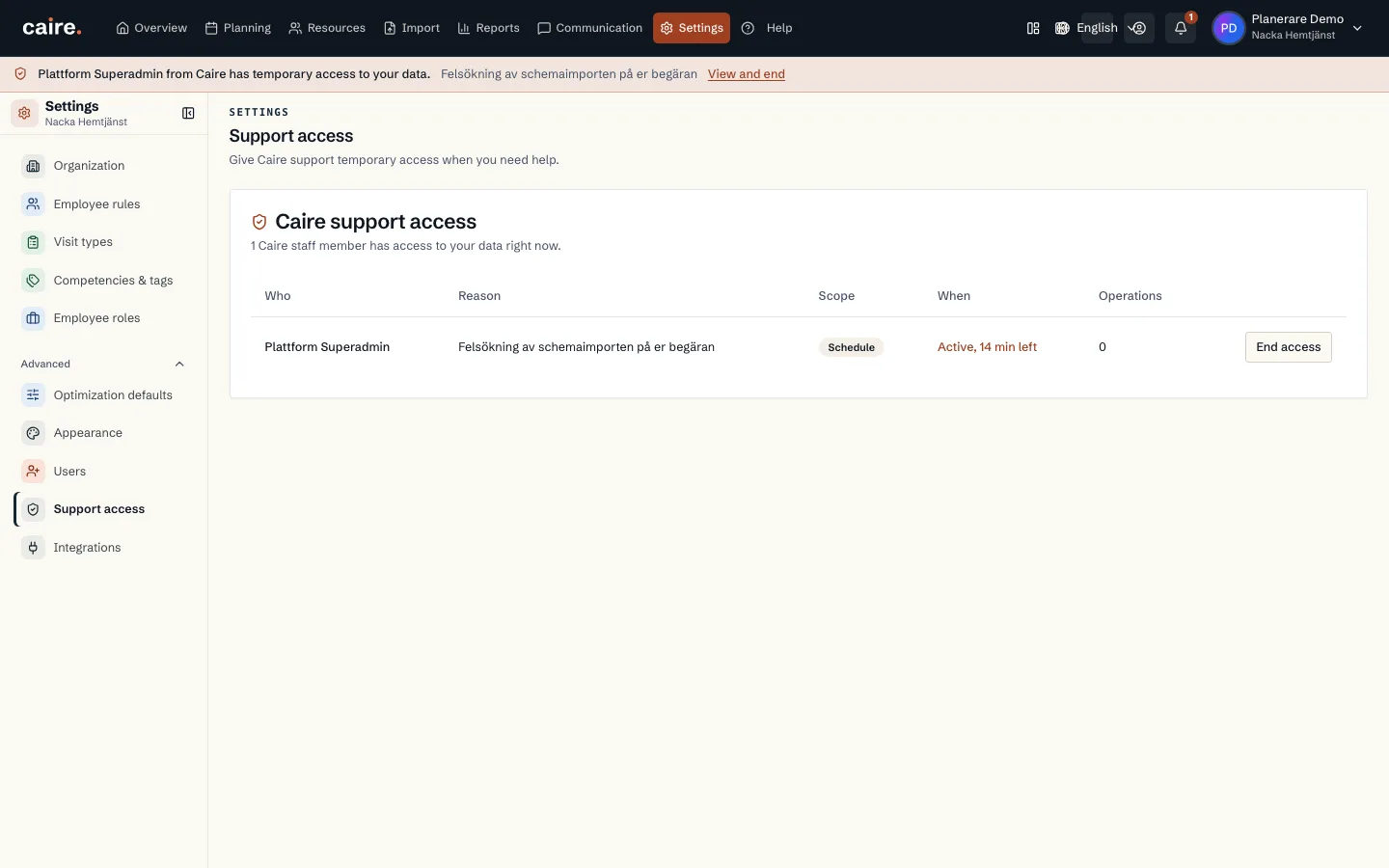Click the Employee rules people icon
Image resolution: width=1389 pixels, height=868 pixels.
(x=33, y=204)
